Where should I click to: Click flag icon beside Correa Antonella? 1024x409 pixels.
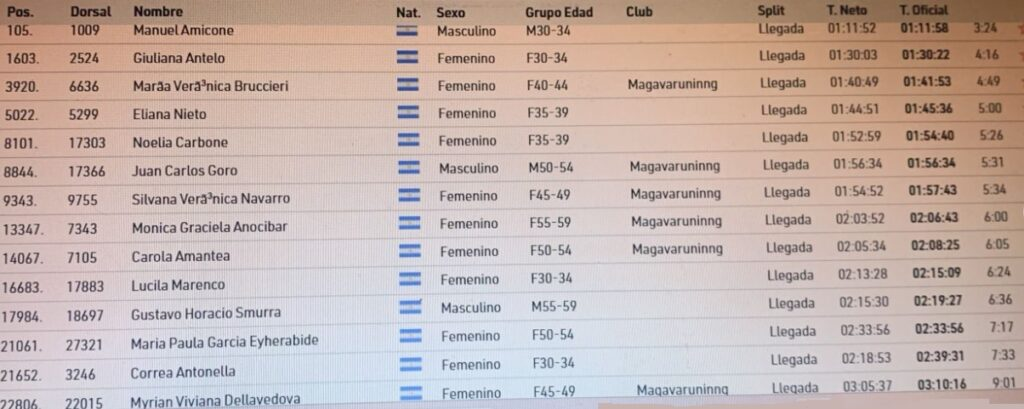(410, 364)
